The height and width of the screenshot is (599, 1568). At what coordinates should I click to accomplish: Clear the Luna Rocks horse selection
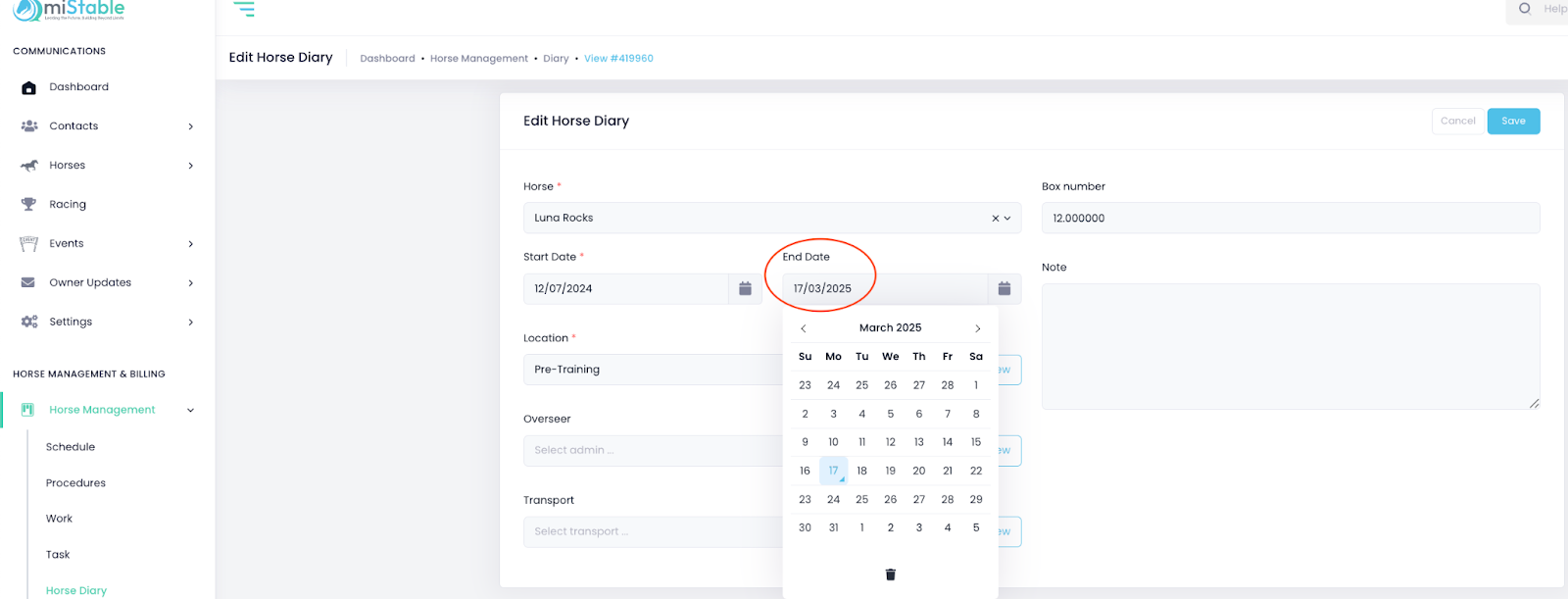point(995,219)
